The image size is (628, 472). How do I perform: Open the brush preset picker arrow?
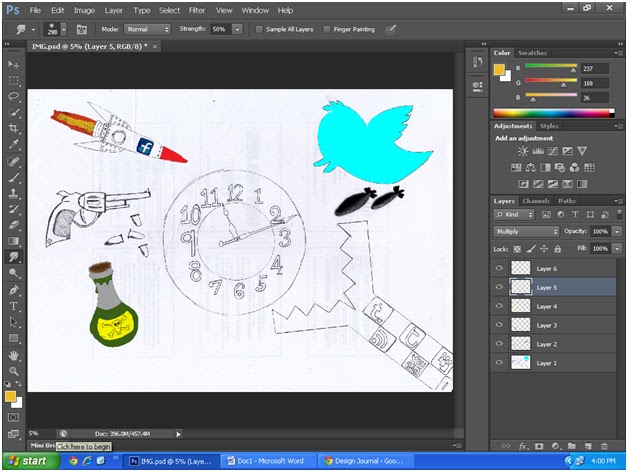(64, 29)
